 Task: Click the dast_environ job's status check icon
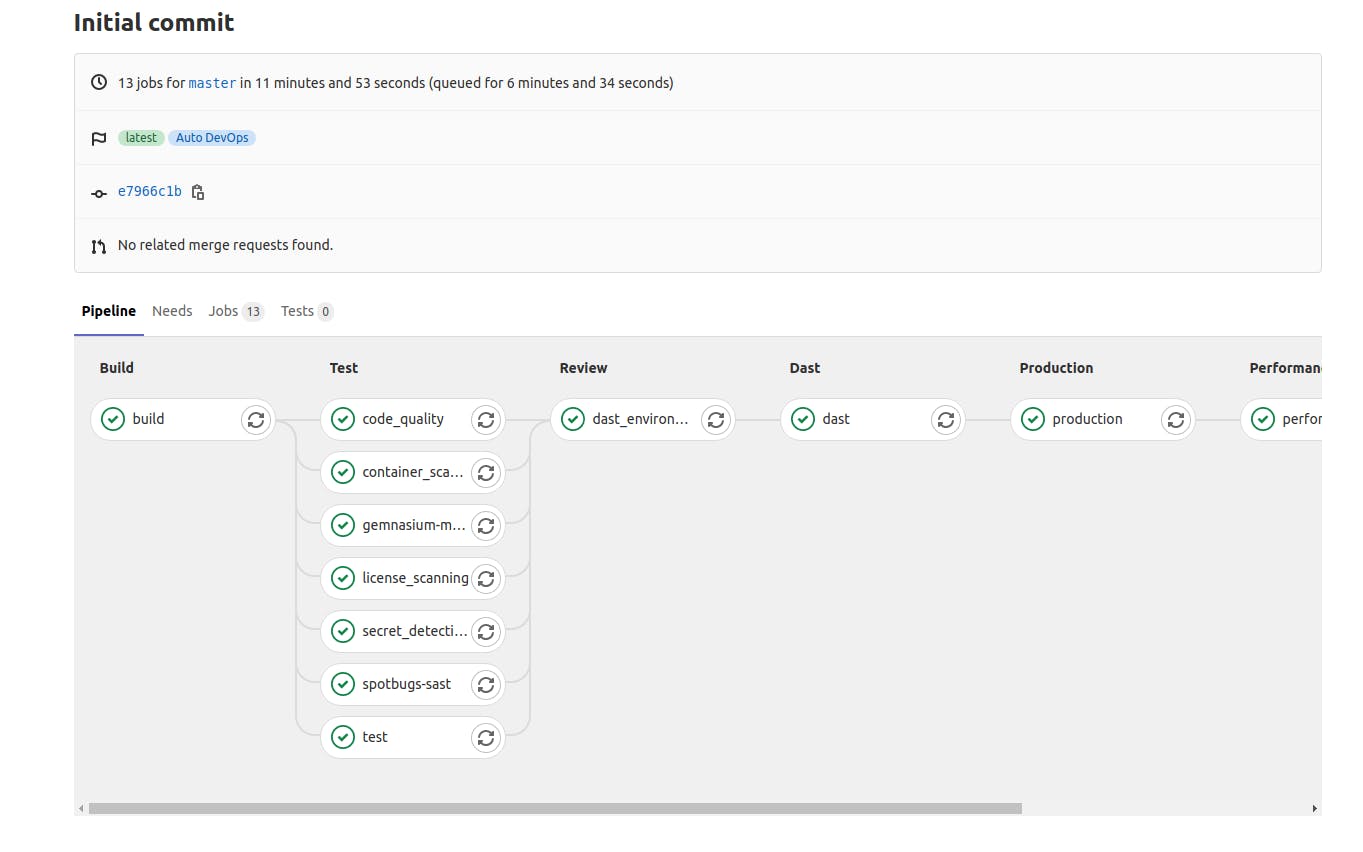573,419
